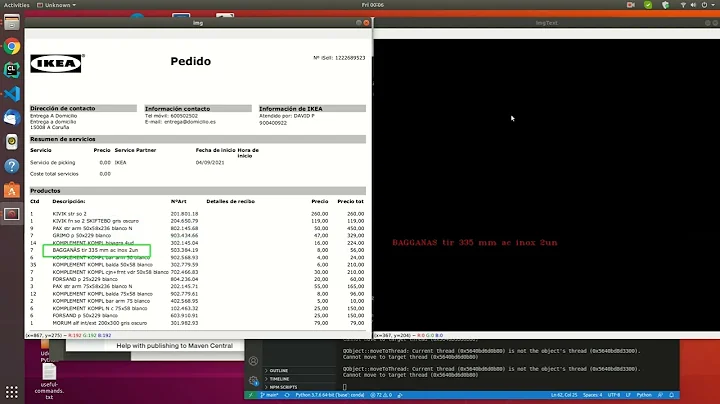Open the Help icon in dock
This screenshot has height=404, width=720.
point(11,165)
